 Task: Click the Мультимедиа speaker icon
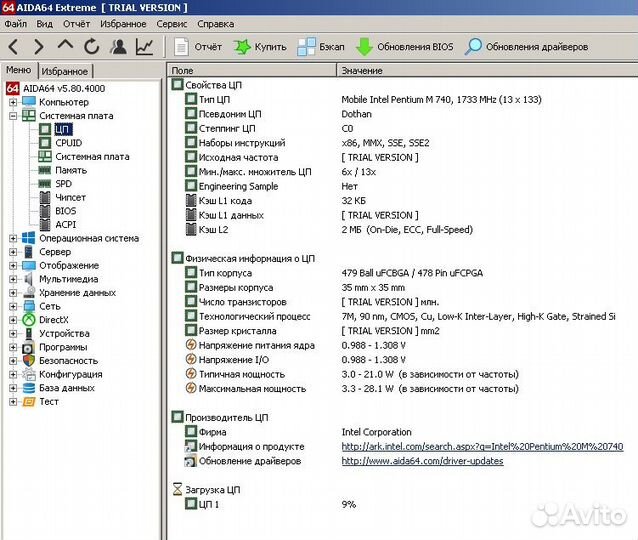(28, 279)
